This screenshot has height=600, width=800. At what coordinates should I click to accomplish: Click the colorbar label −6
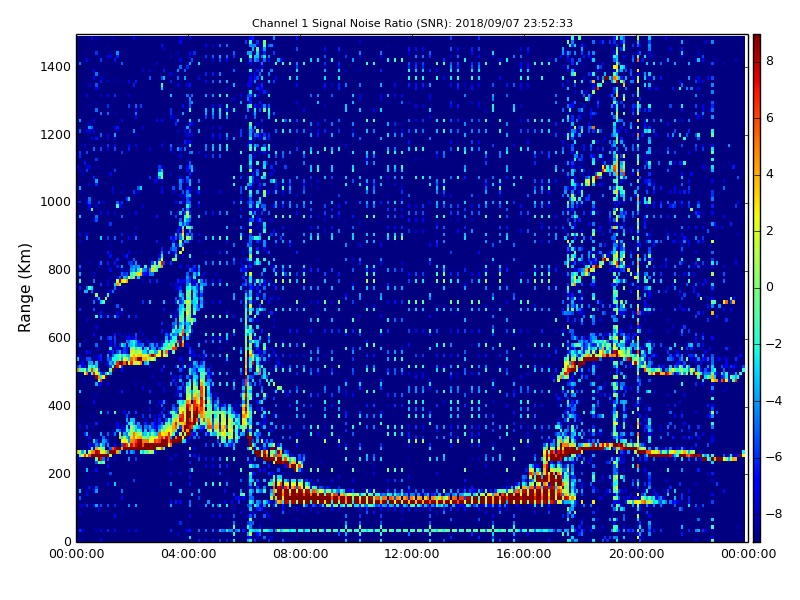(774, 457)
